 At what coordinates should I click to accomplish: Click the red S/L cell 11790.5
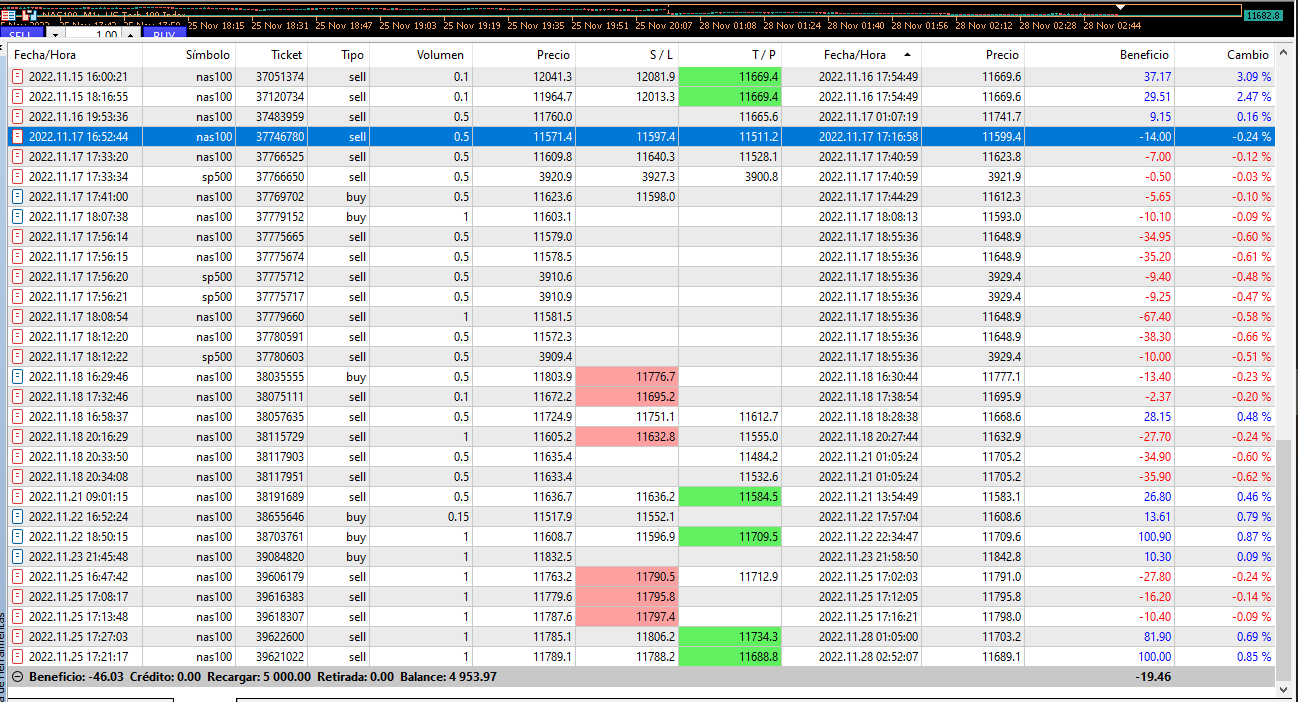click(x=627, y=576)
